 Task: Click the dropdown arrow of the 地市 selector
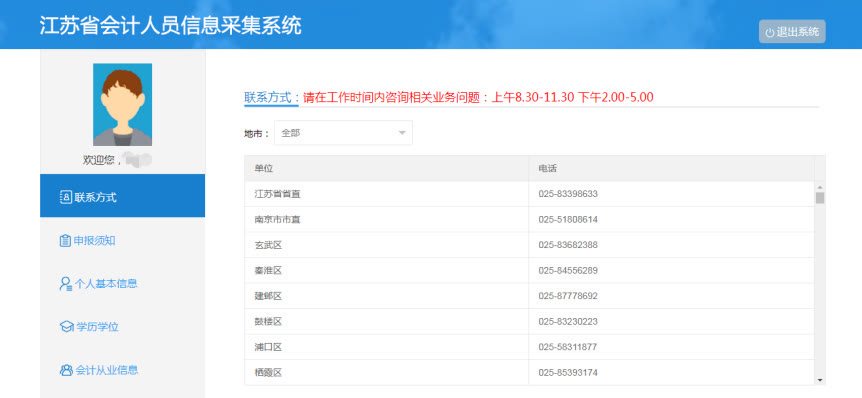tap(402, 133)
